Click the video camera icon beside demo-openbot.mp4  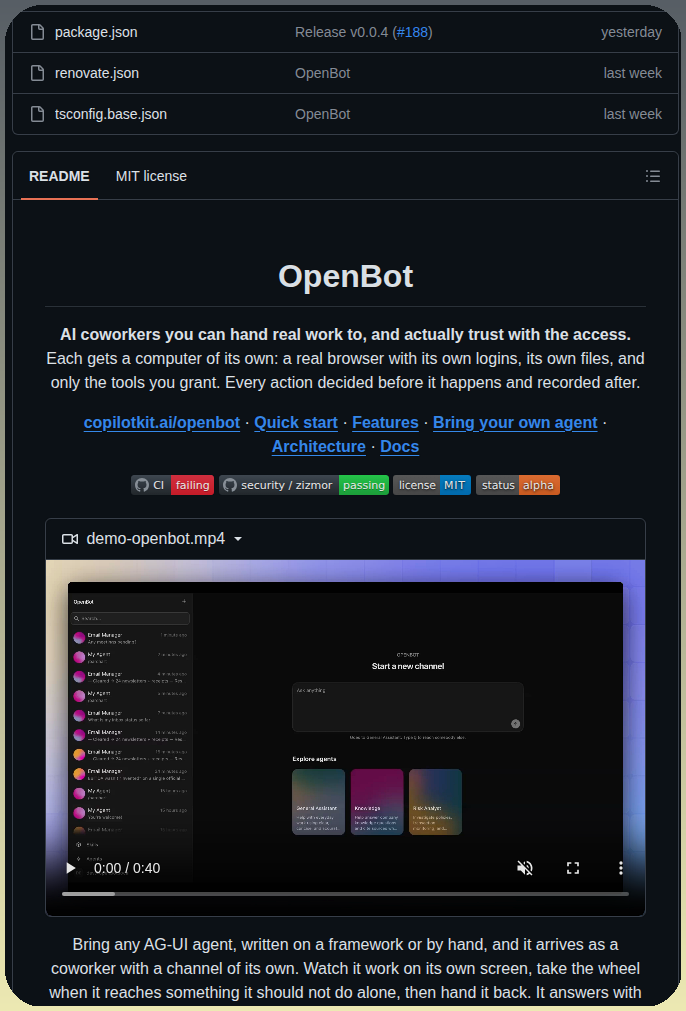coord(70,539)
